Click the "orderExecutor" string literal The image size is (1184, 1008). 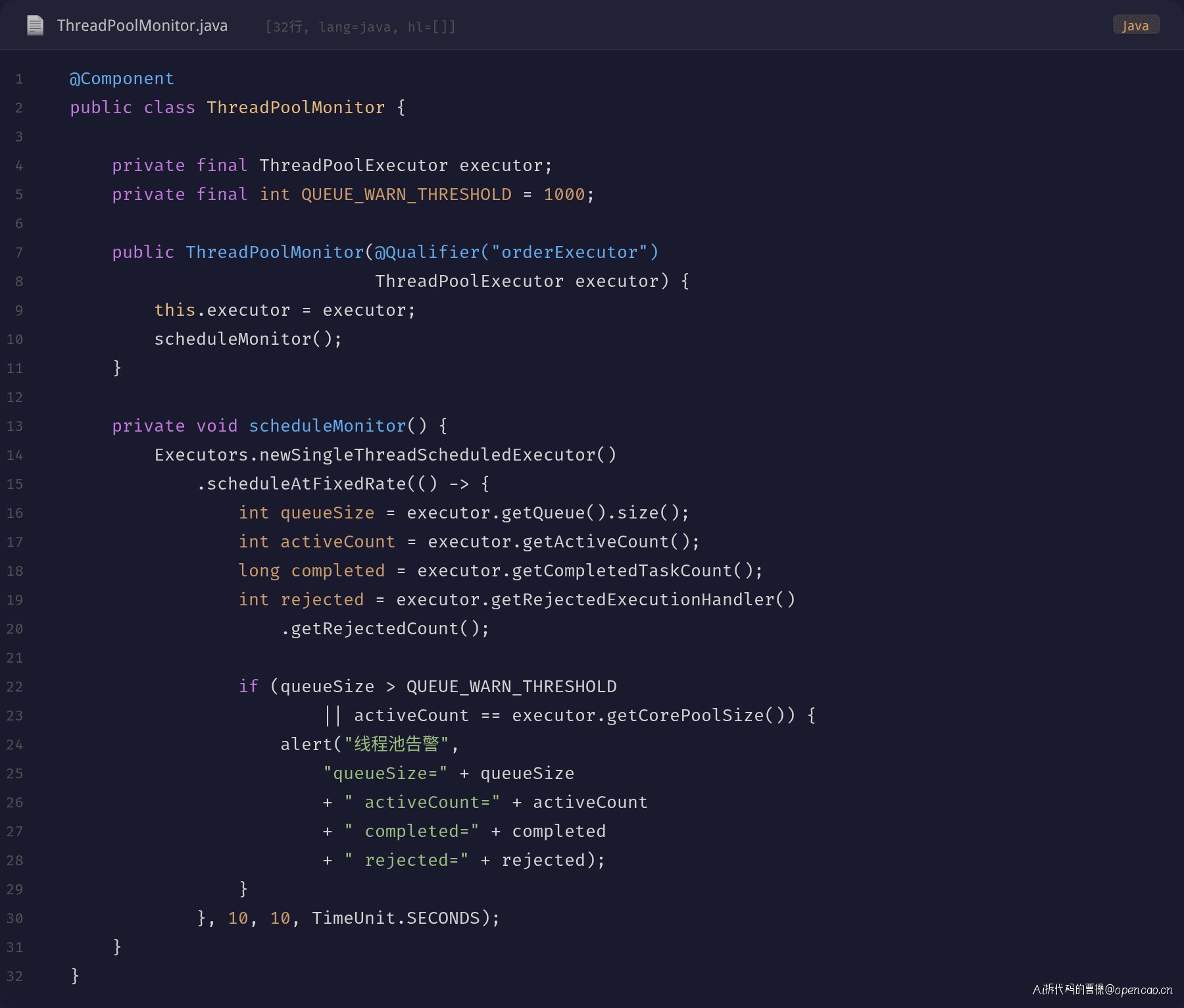570,253
